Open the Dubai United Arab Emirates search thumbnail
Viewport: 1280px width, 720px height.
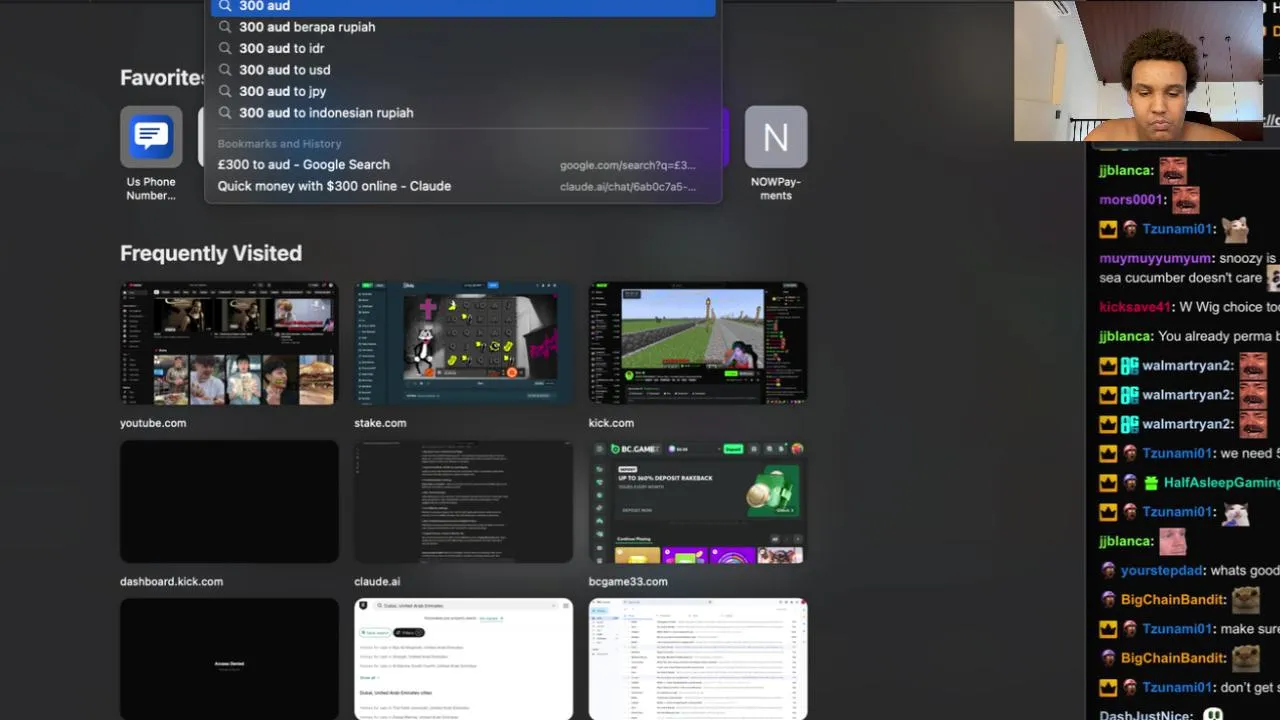click(463, 659)
